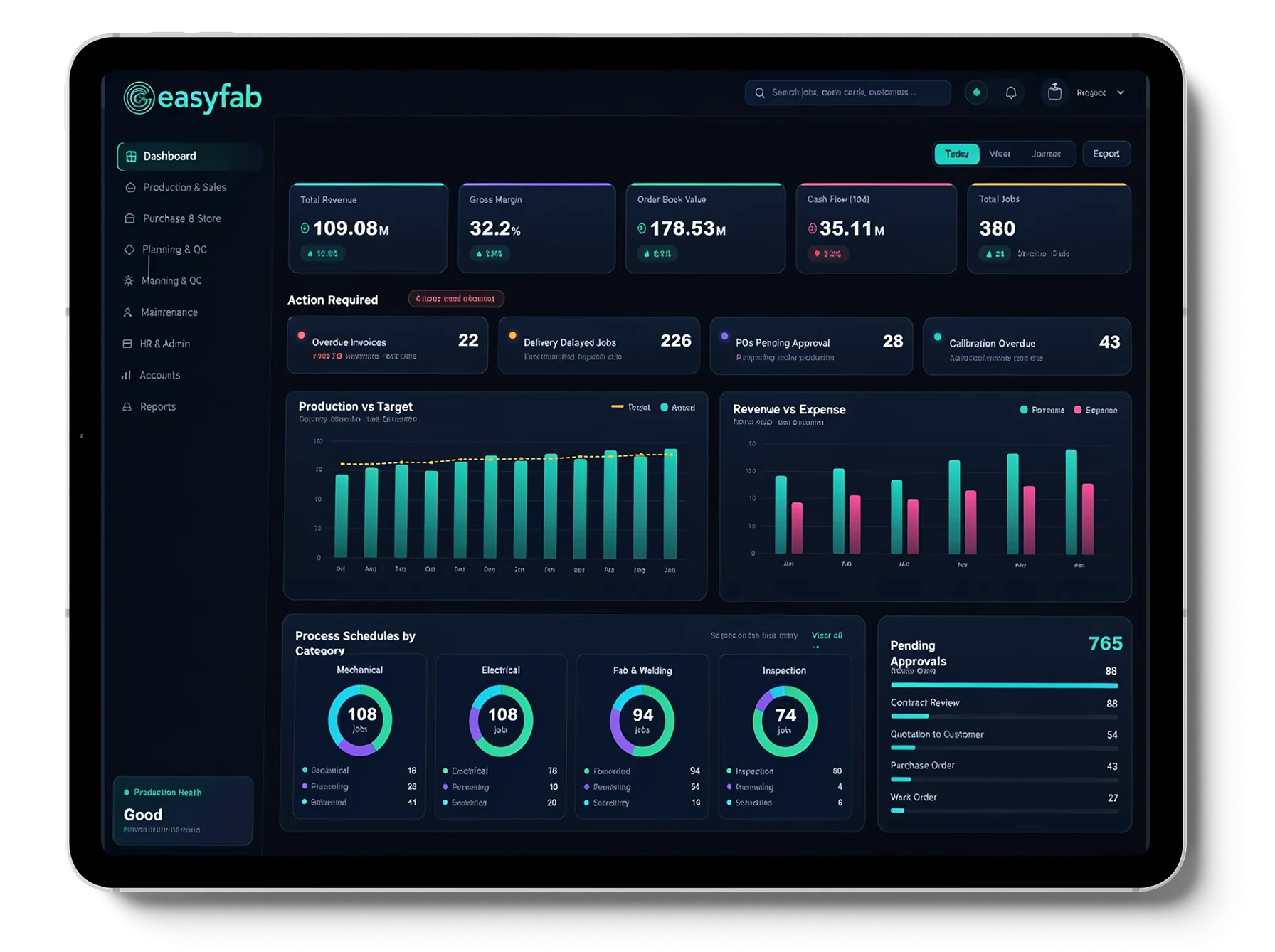Open the Calibration Overdue card

(x=1027, y=347)
